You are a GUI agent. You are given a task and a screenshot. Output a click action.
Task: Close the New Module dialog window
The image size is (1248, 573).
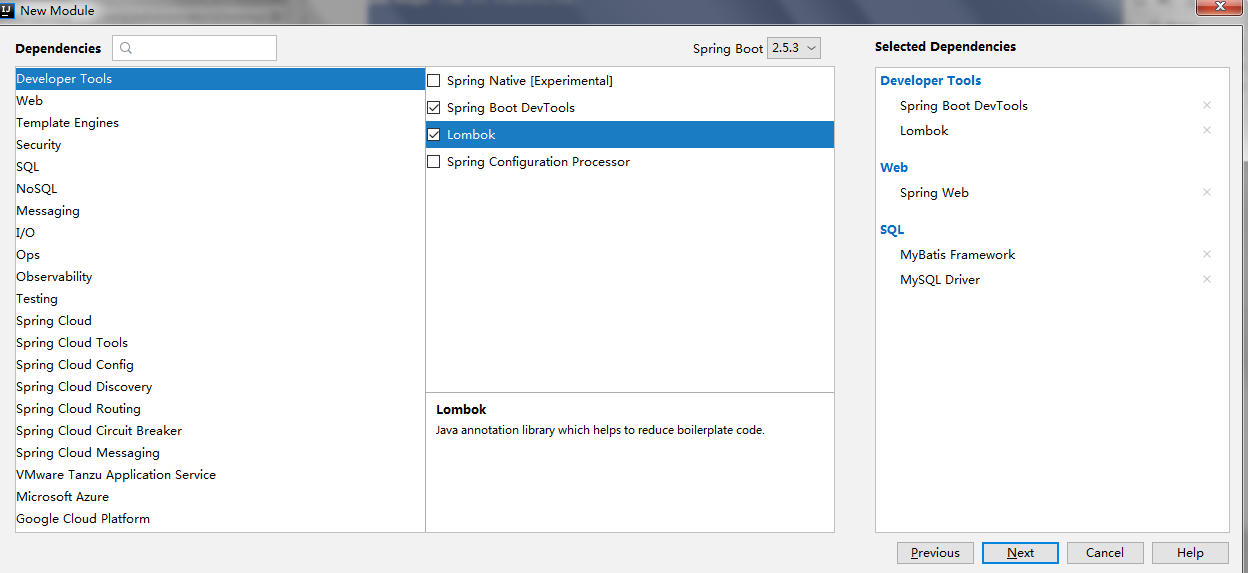pos(1219,7)
